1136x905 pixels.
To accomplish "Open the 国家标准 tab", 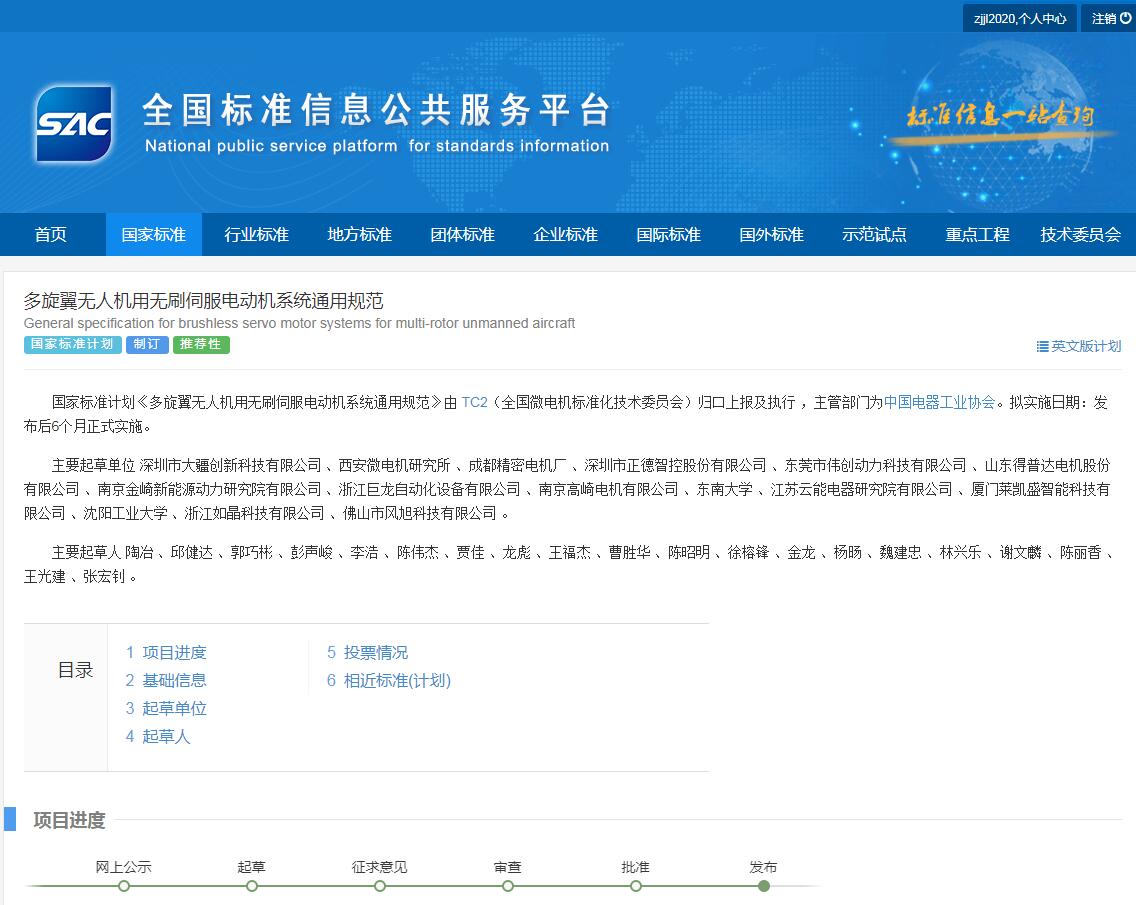I will click(154, 235).
